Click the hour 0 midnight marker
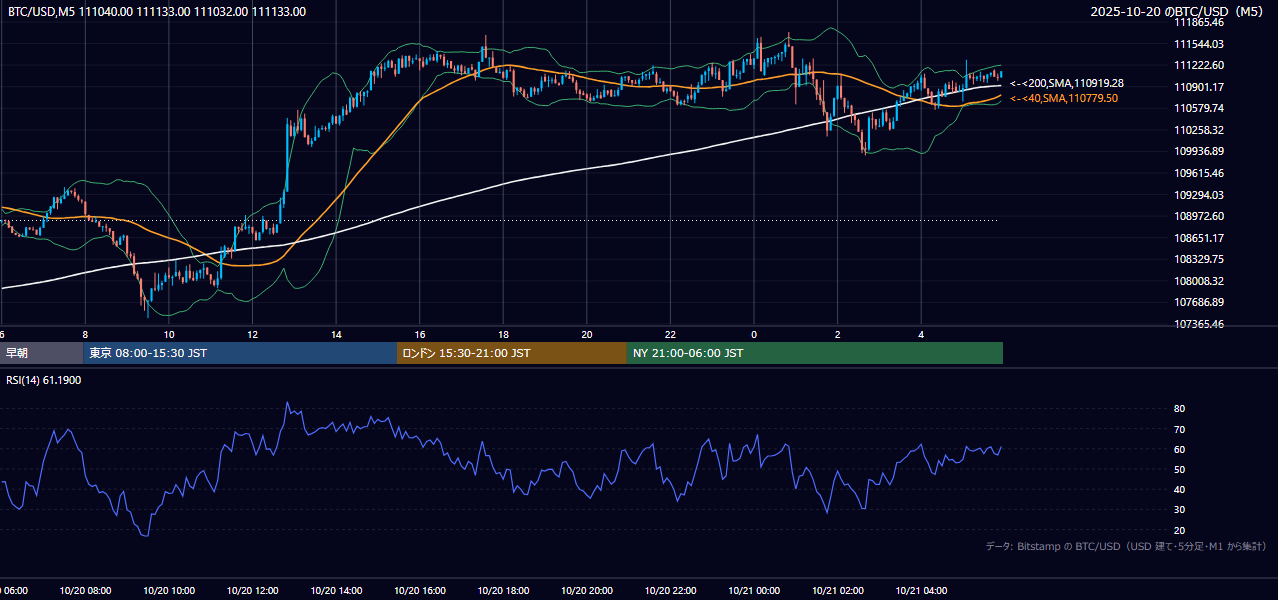This screenshot has height=600, width=1278. tap(754, 334)
